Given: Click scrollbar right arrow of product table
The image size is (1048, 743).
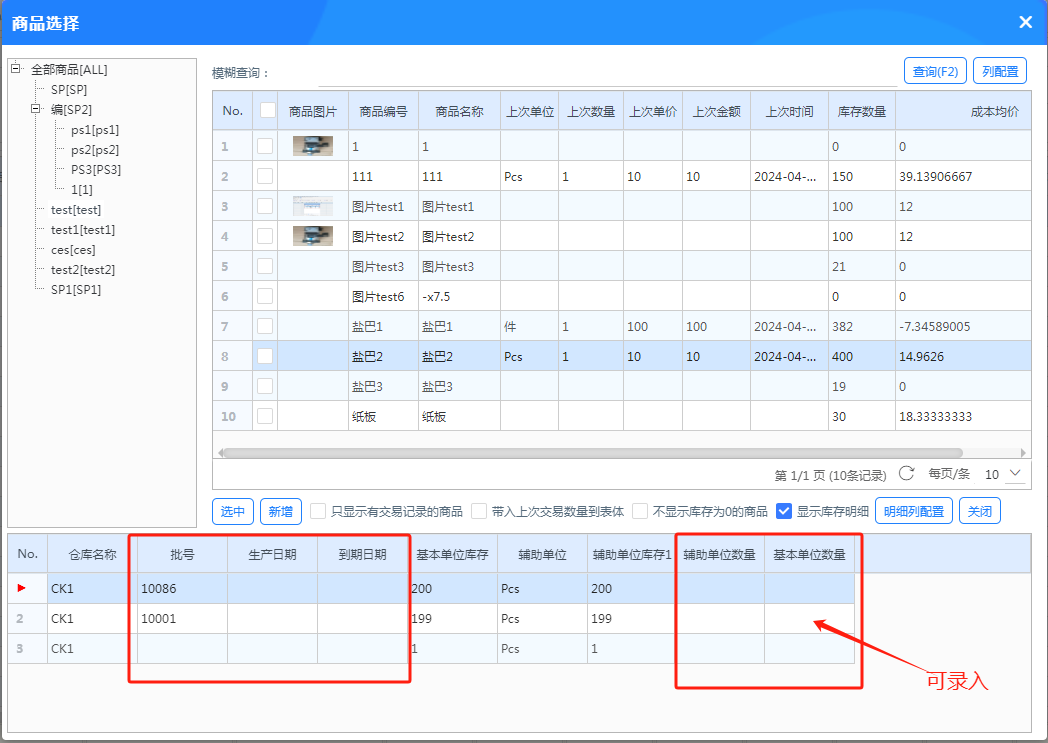Looking at the screenshot, I should coord(1023,452).
